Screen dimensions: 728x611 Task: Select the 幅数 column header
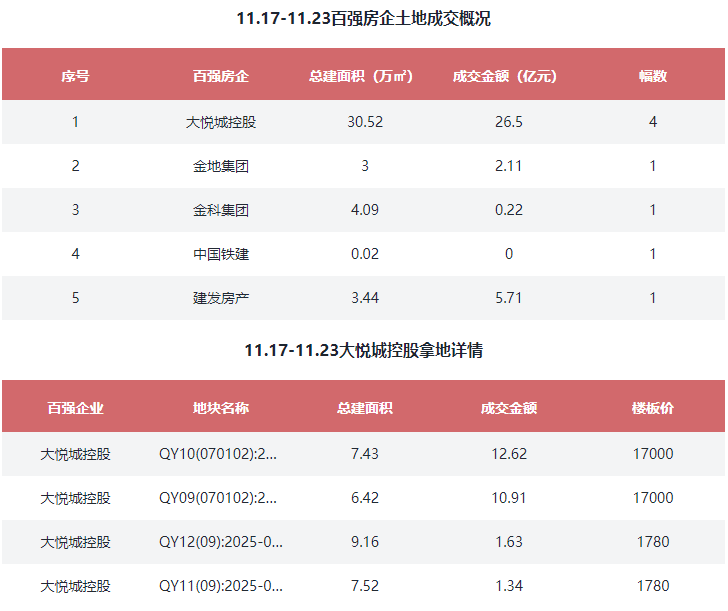pyautogui.click(x=653, y=76)
